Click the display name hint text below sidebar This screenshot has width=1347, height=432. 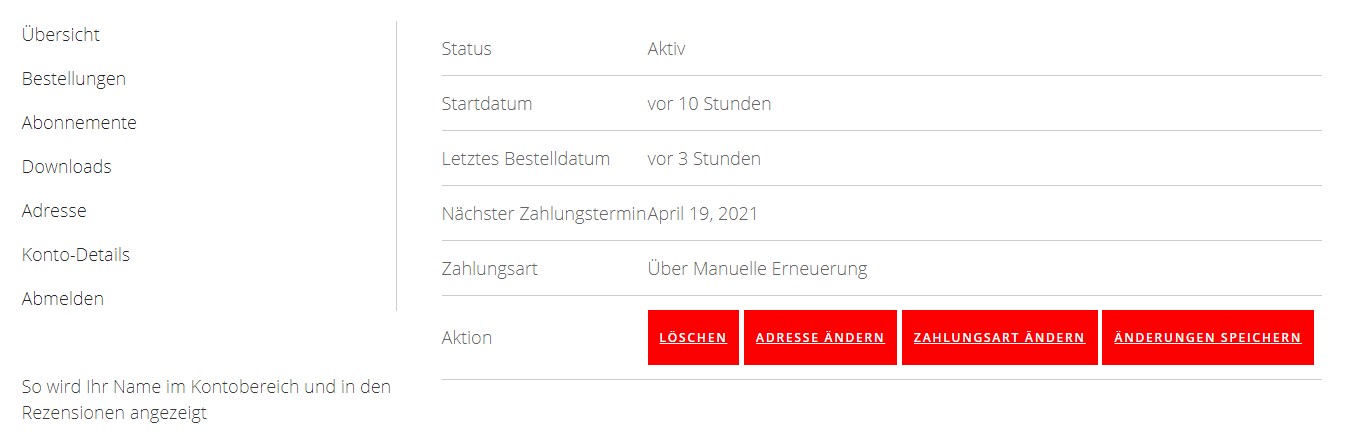[206, 400]
